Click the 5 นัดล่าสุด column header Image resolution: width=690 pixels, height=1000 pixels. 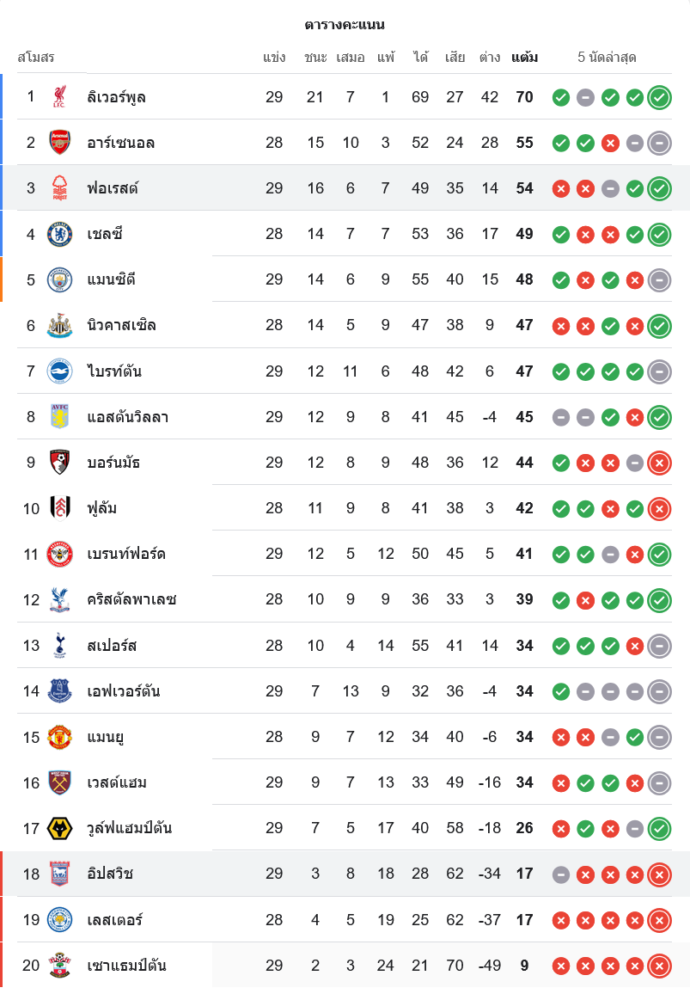(607, 57)
